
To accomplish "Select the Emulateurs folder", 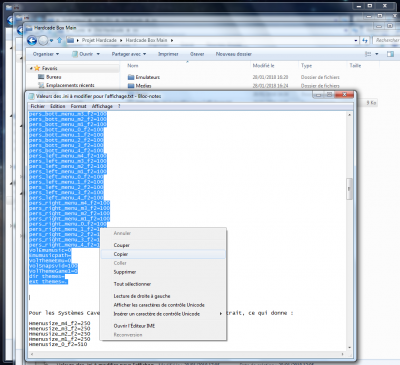I will pyautogui.click(x=148, y=77).
